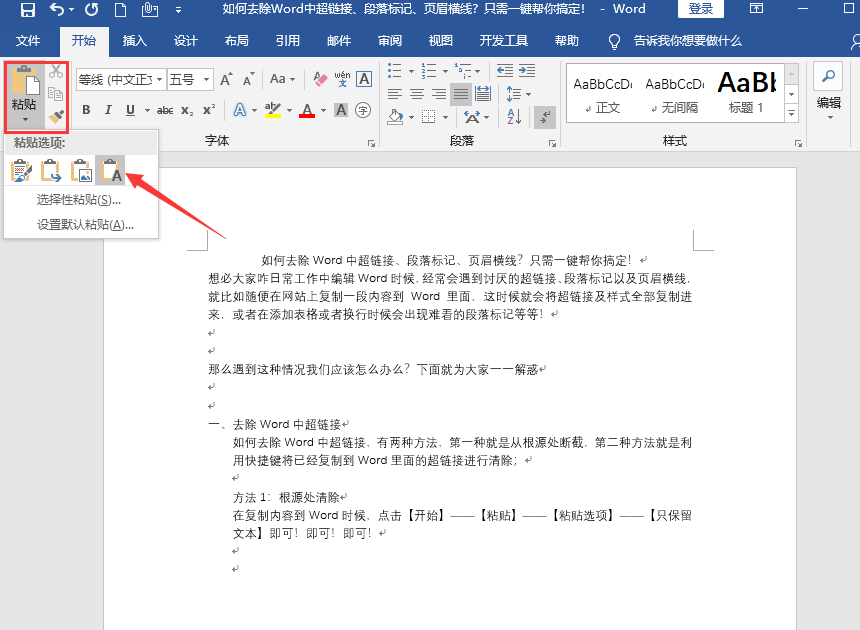Image resolution: width=860 pixels, height=630 pixels.
Task: Click the Redo icon in title bar
Action: [x=92, y=9]
